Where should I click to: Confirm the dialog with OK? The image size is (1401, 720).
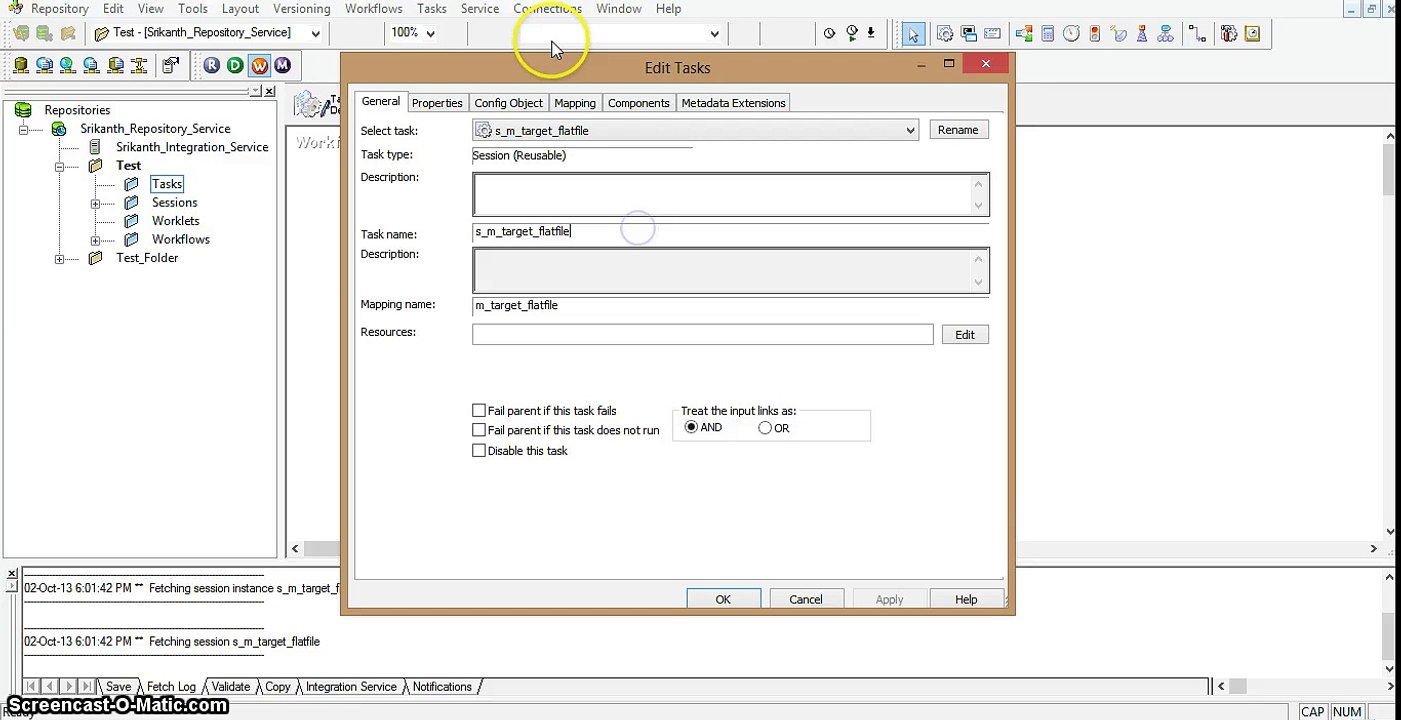pyautogui.click(x=723, y=599)
